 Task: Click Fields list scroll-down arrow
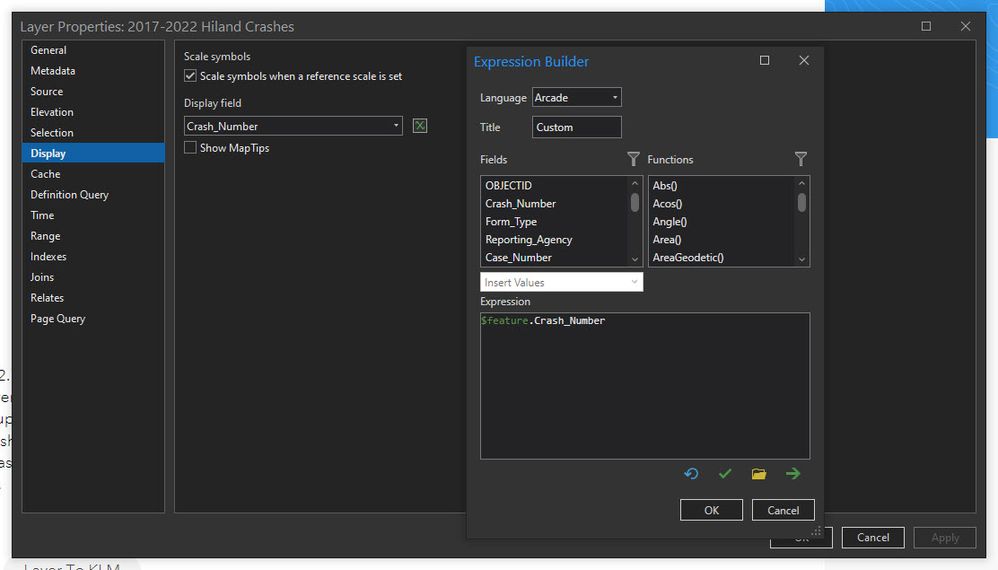click(635, 259)
